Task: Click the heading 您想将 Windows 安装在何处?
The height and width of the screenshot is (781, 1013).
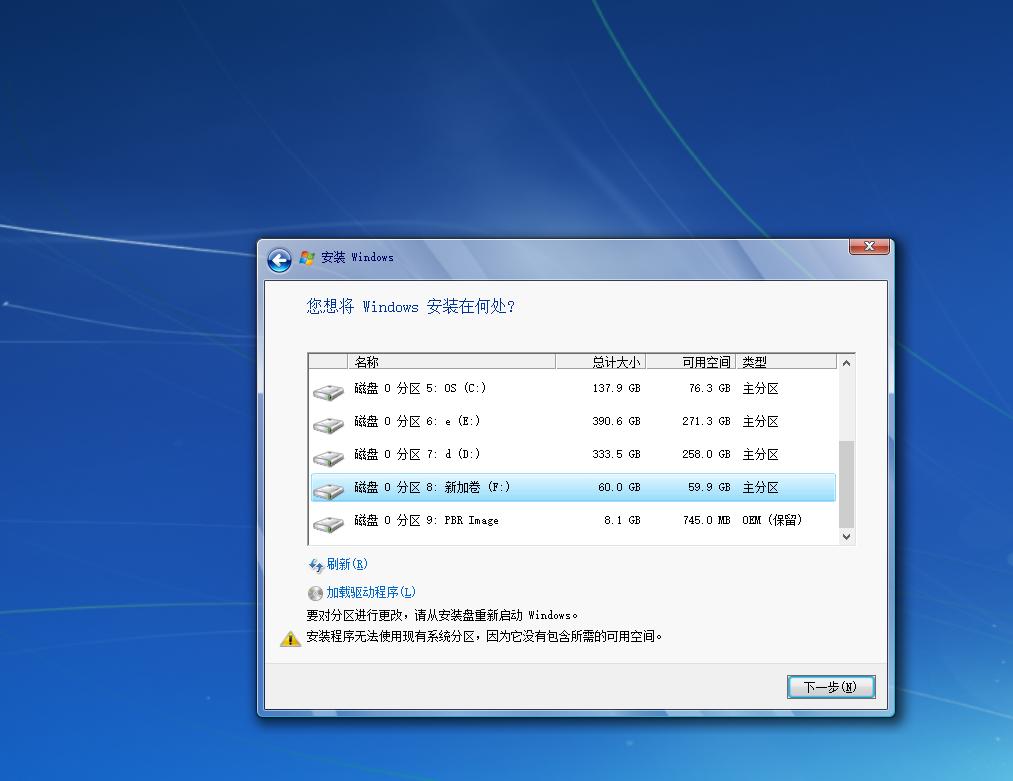Action: pos(411,306)
